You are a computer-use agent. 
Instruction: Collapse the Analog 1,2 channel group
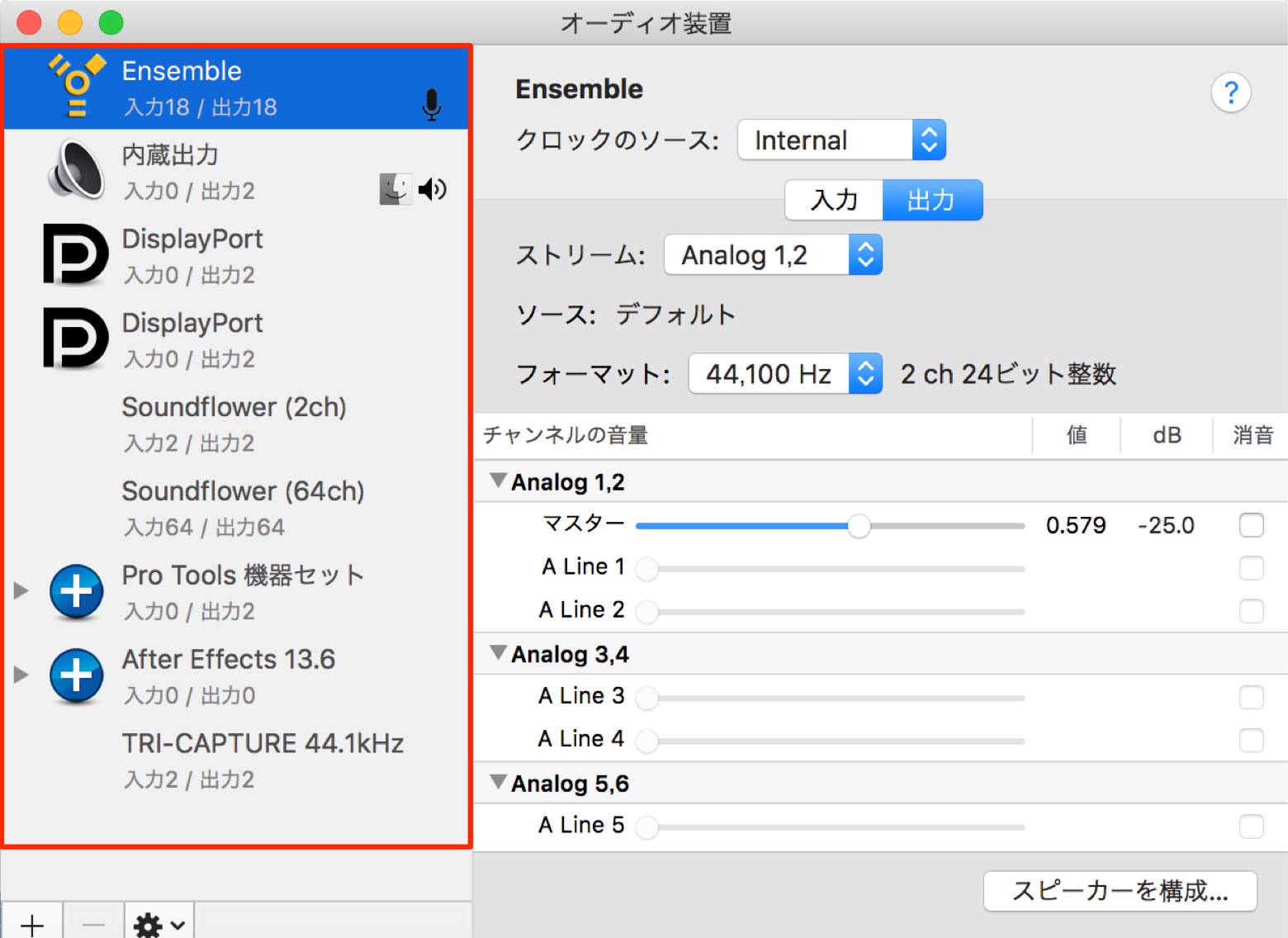click(498, 481)
